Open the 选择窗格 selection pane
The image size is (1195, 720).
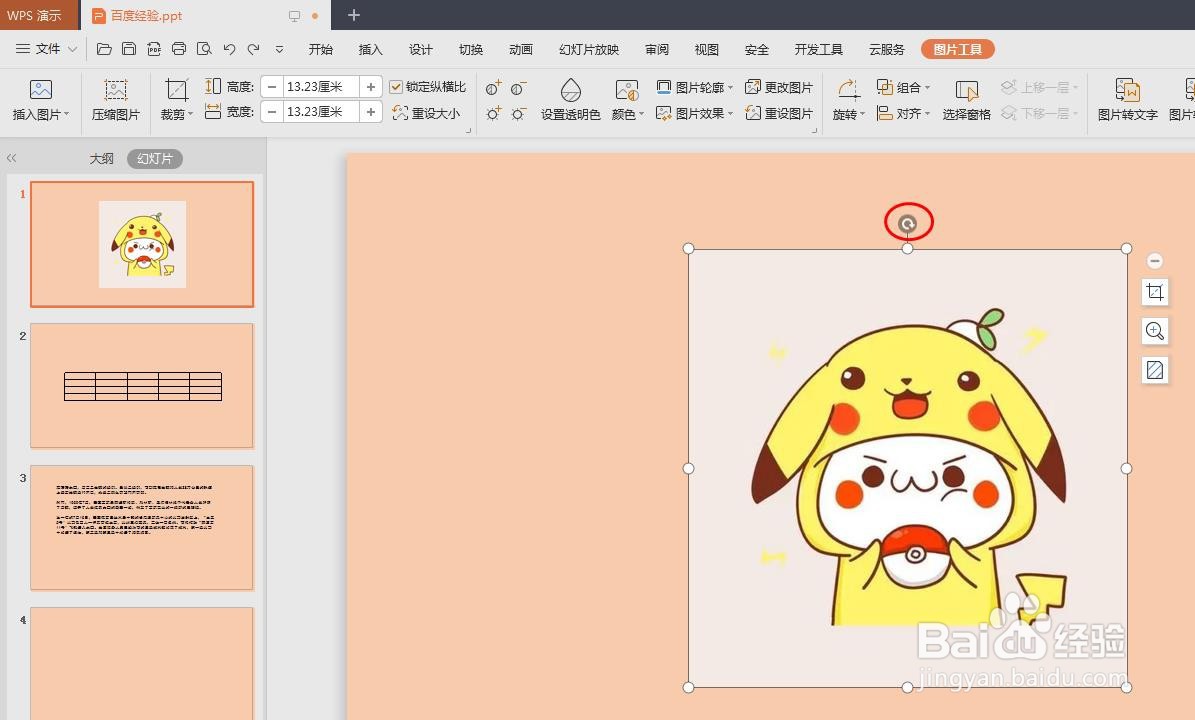pos(966,100)
